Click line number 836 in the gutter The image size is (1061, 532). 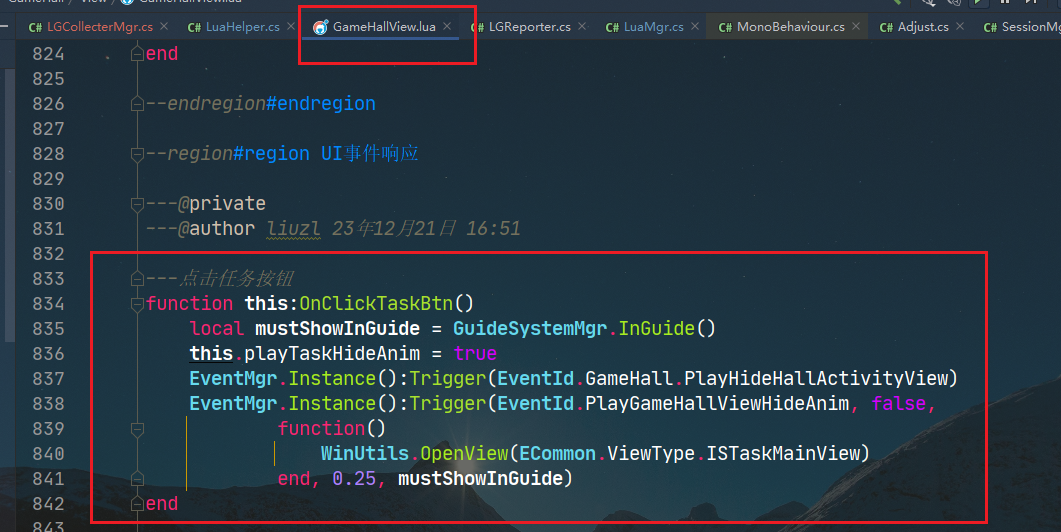(47, 354)
